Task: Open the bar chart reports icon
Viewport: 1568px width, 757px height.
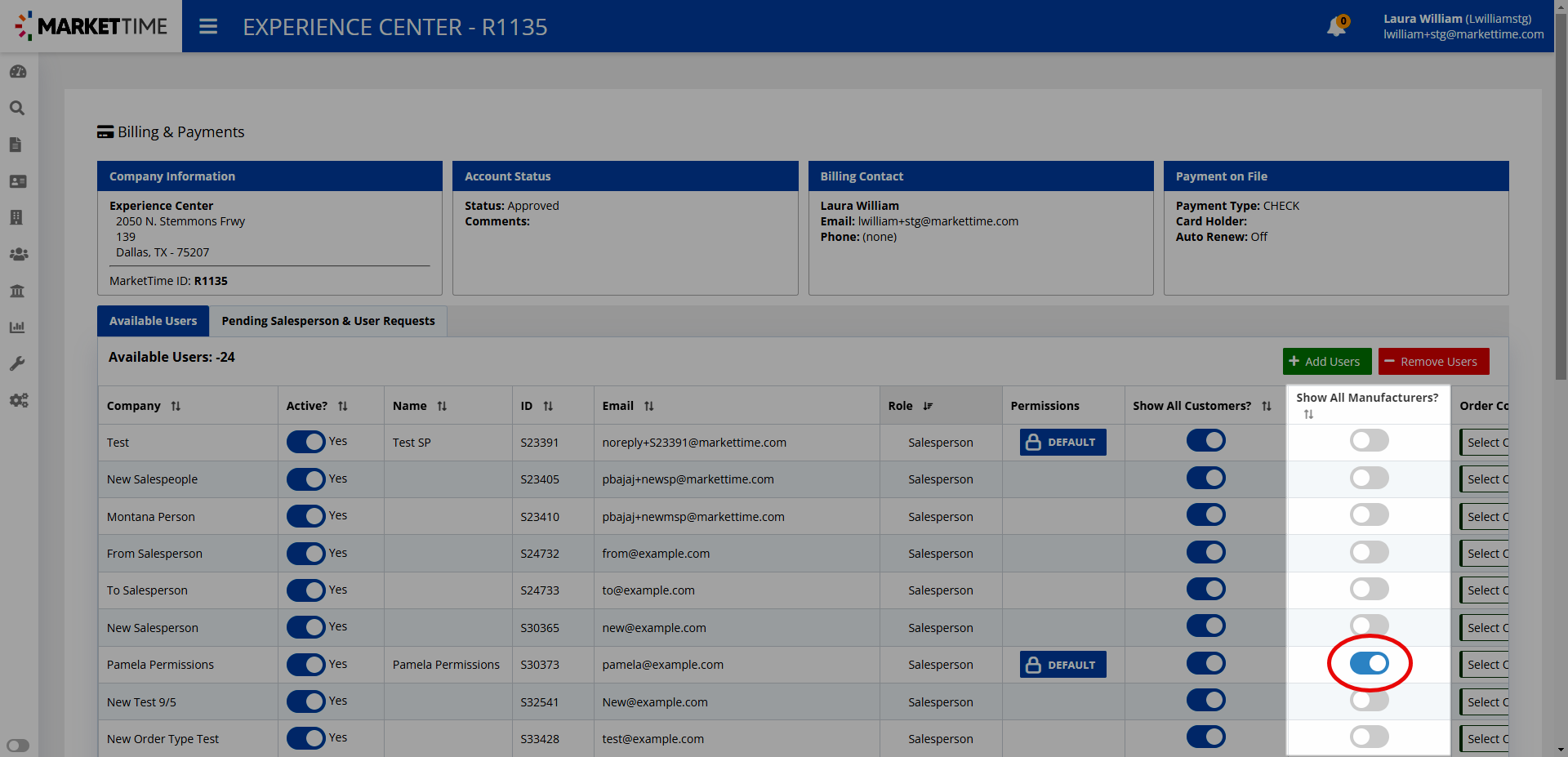Action: [x=17, y=327]
